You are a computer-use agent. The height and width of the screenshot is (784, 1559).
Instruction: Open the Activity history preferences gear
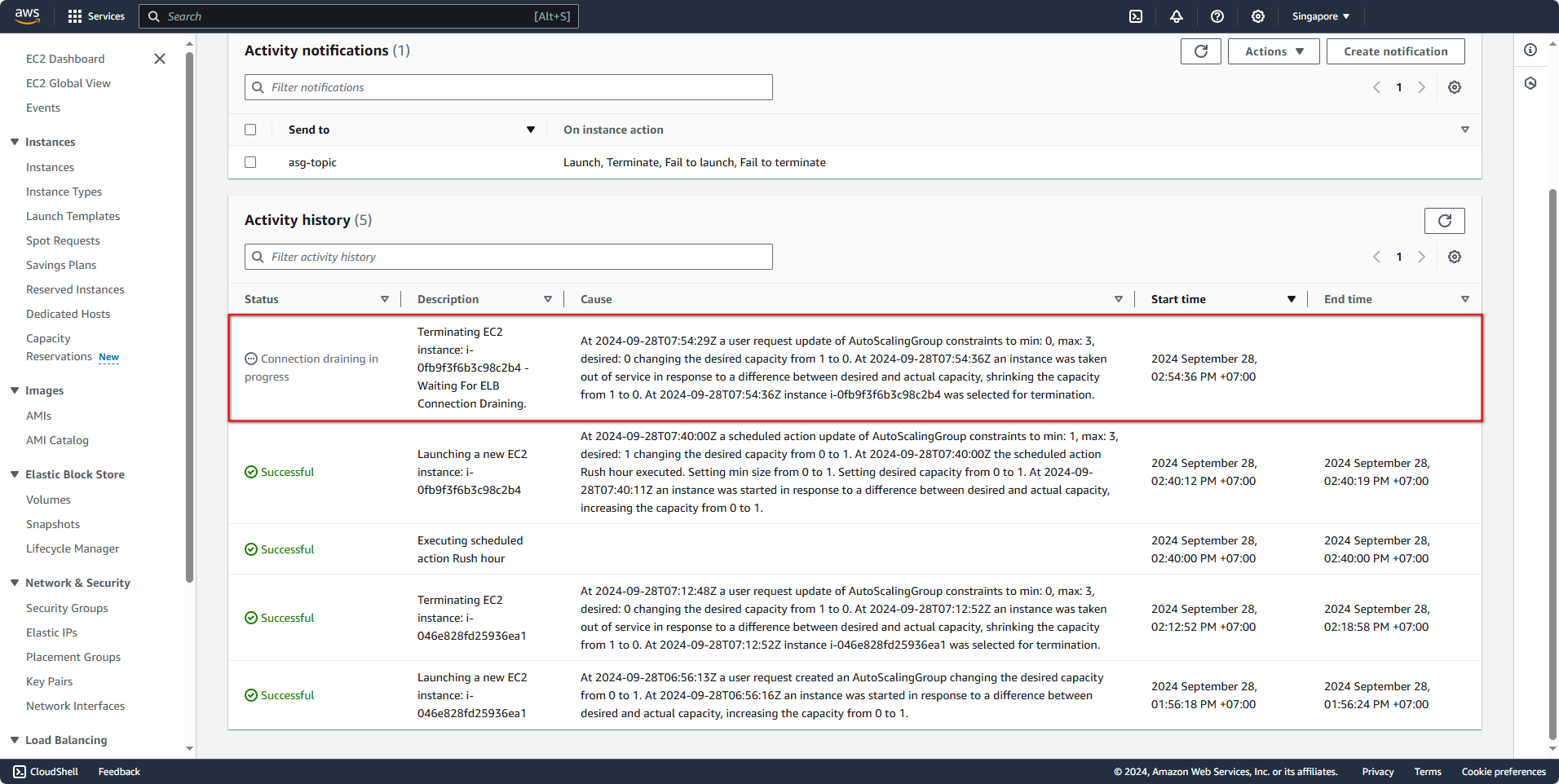[x=1454, y=256]
